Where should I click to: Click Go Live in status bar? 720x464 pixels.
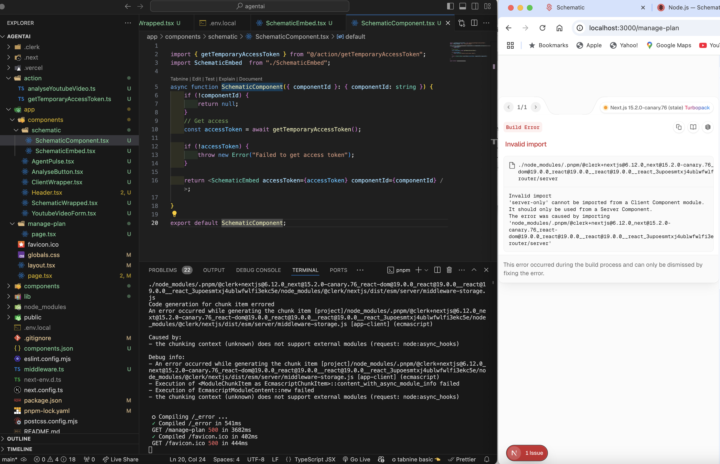(x=356, y=459)
